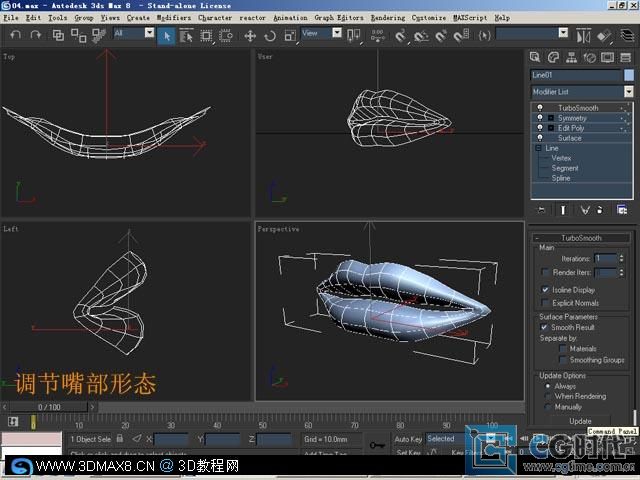The height and width of the screenshot is (480, 640).
Task: Switch to the Utilities panel tab
Action: [625, 58]
